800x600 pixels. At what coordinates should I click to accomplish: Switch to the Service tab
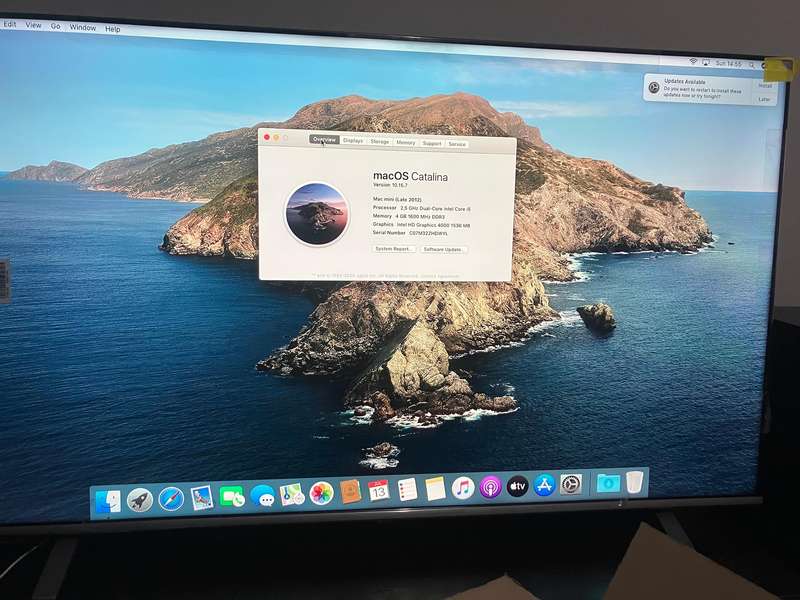pyautogui.click(x=457, y=144)
